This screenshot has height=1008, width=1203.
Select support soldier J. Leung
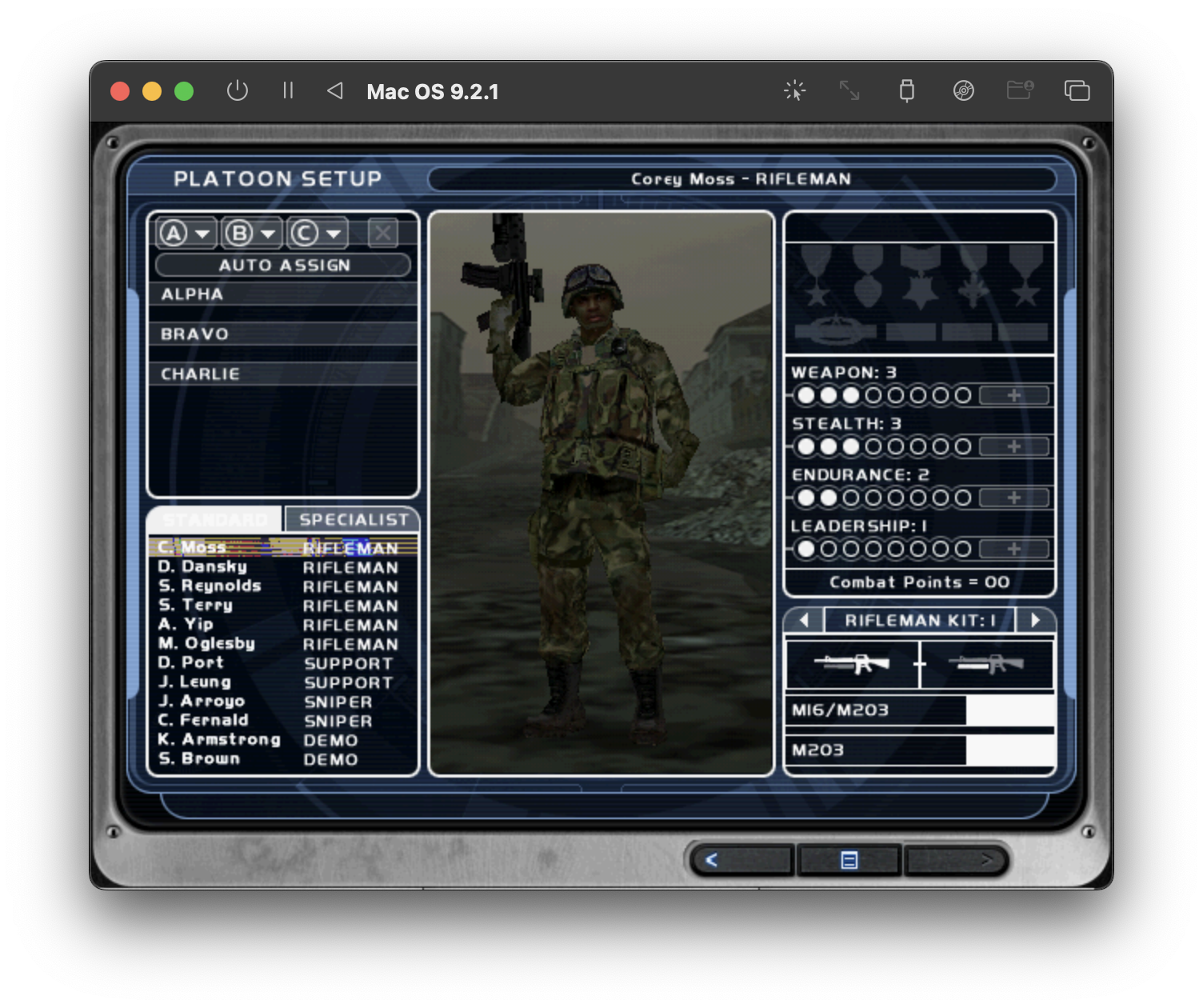coord(283,682)
